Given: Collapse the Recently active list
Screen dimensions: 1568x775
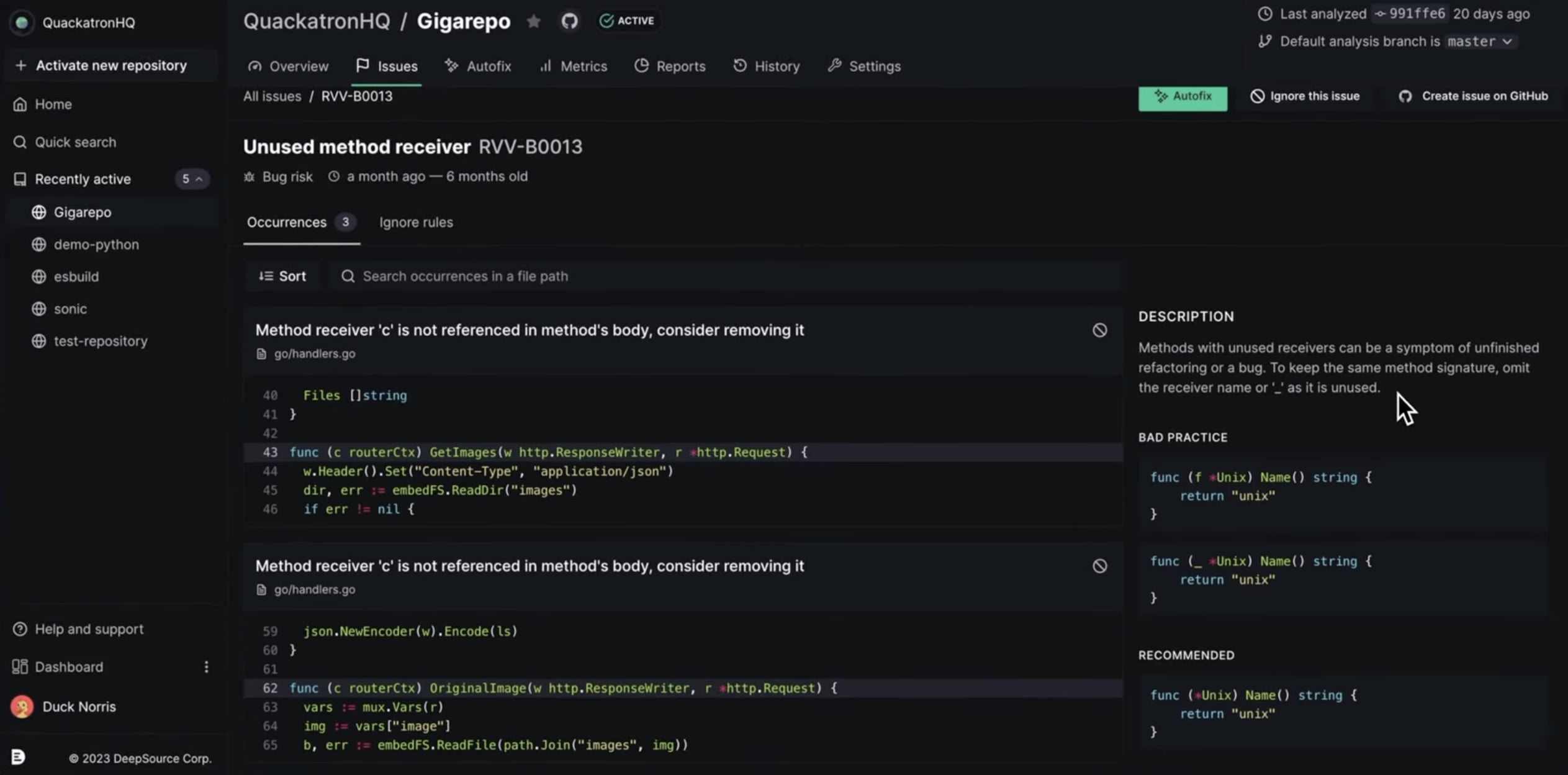Looking at the screenshot, I should tap(192, 179).
